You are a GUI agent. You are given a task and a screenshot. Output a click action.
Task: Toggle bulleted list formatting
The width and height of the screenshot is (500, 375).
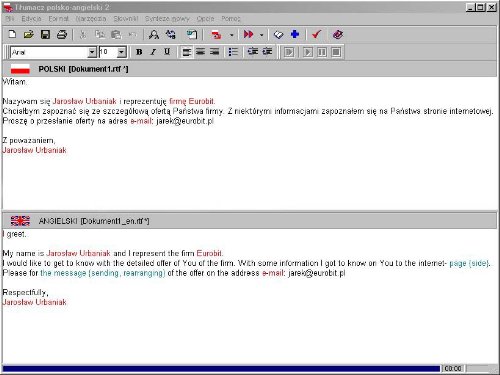click(x=233, y=52)
